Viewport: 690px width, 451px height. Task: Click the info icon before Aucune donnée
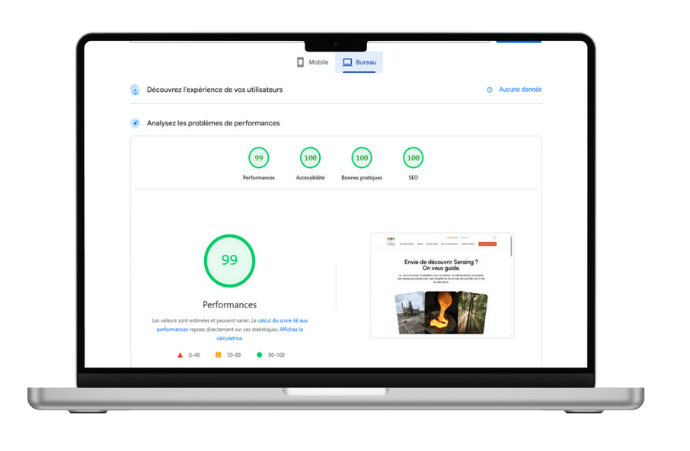click(x=490, y=90)
